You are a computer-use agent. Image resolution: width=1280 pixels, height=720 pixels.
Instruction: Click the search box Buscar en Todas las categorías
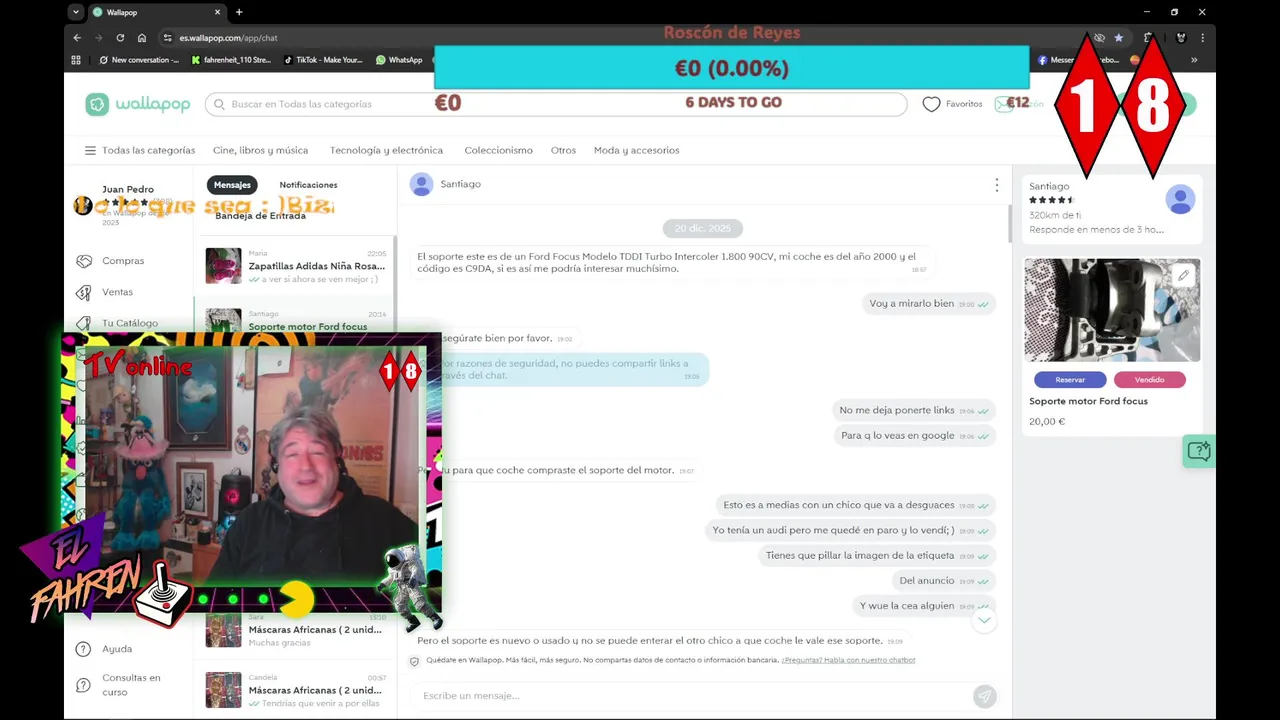pyautogui.click(x=556, y=104)
